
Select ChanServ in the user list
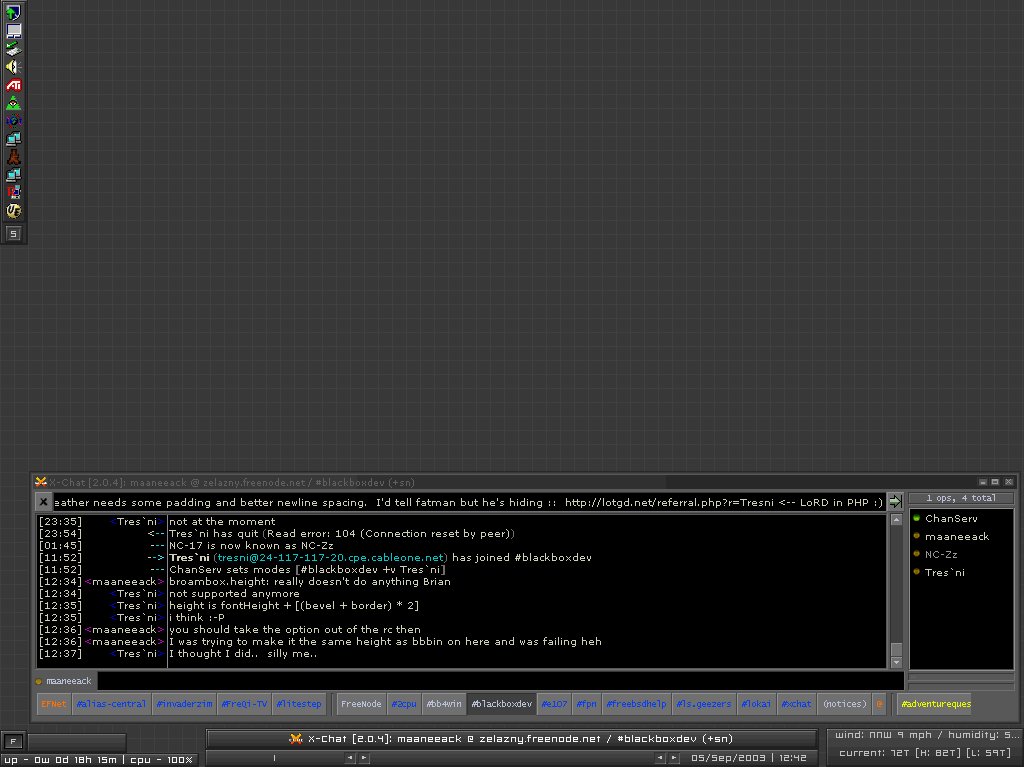point(951,518)
